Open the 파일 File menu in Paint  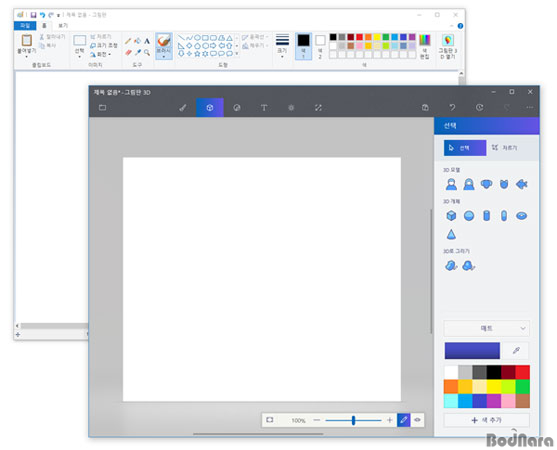point(25,26)
